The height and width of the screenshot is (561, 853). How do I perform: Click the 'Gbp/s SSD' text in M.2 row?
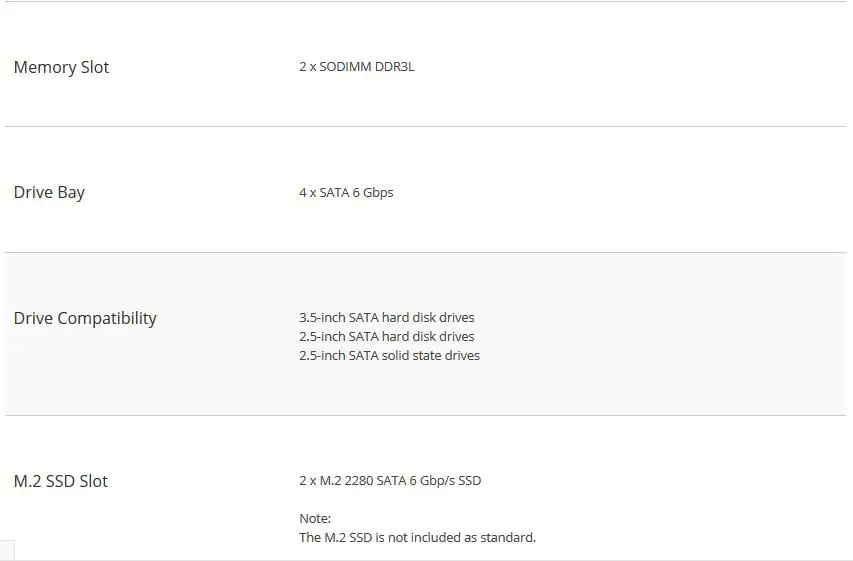pos(450,480)
